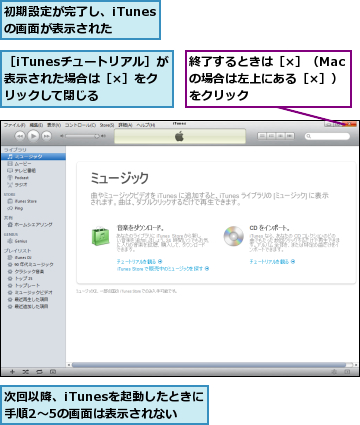
Task: Click the Previous track (rewind) button
Action: coord(20,136)
